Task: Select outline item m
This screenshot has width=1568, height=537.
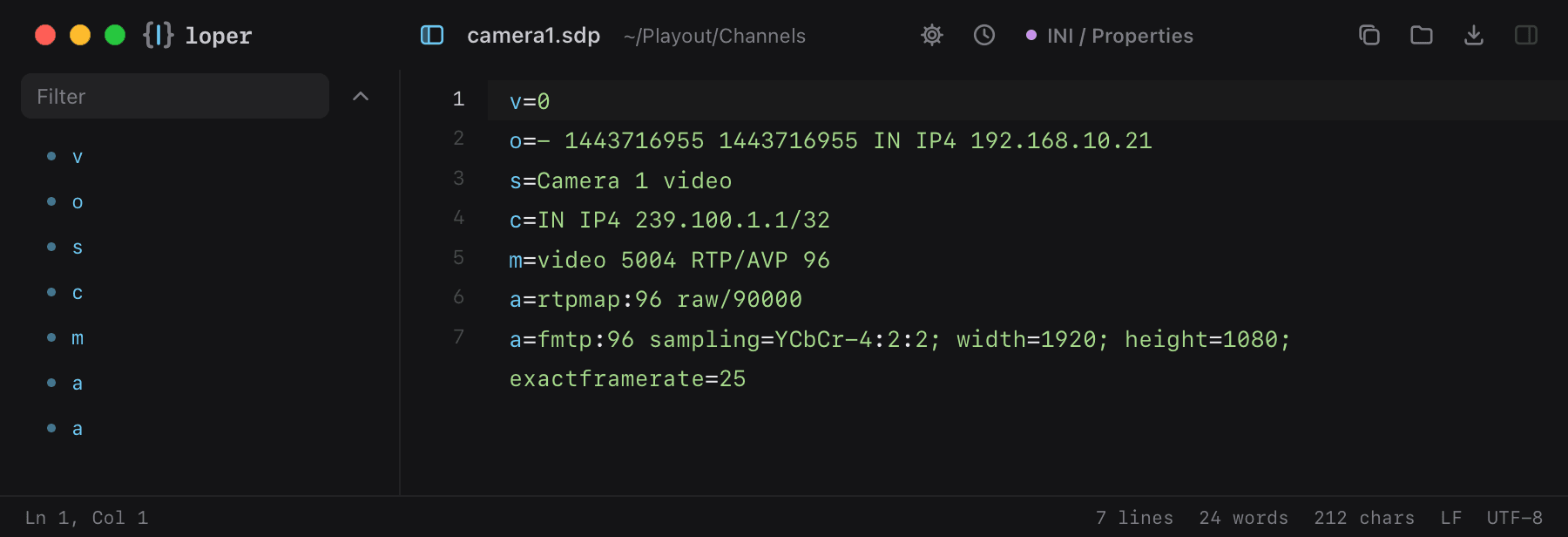Action: pos(78,338)
